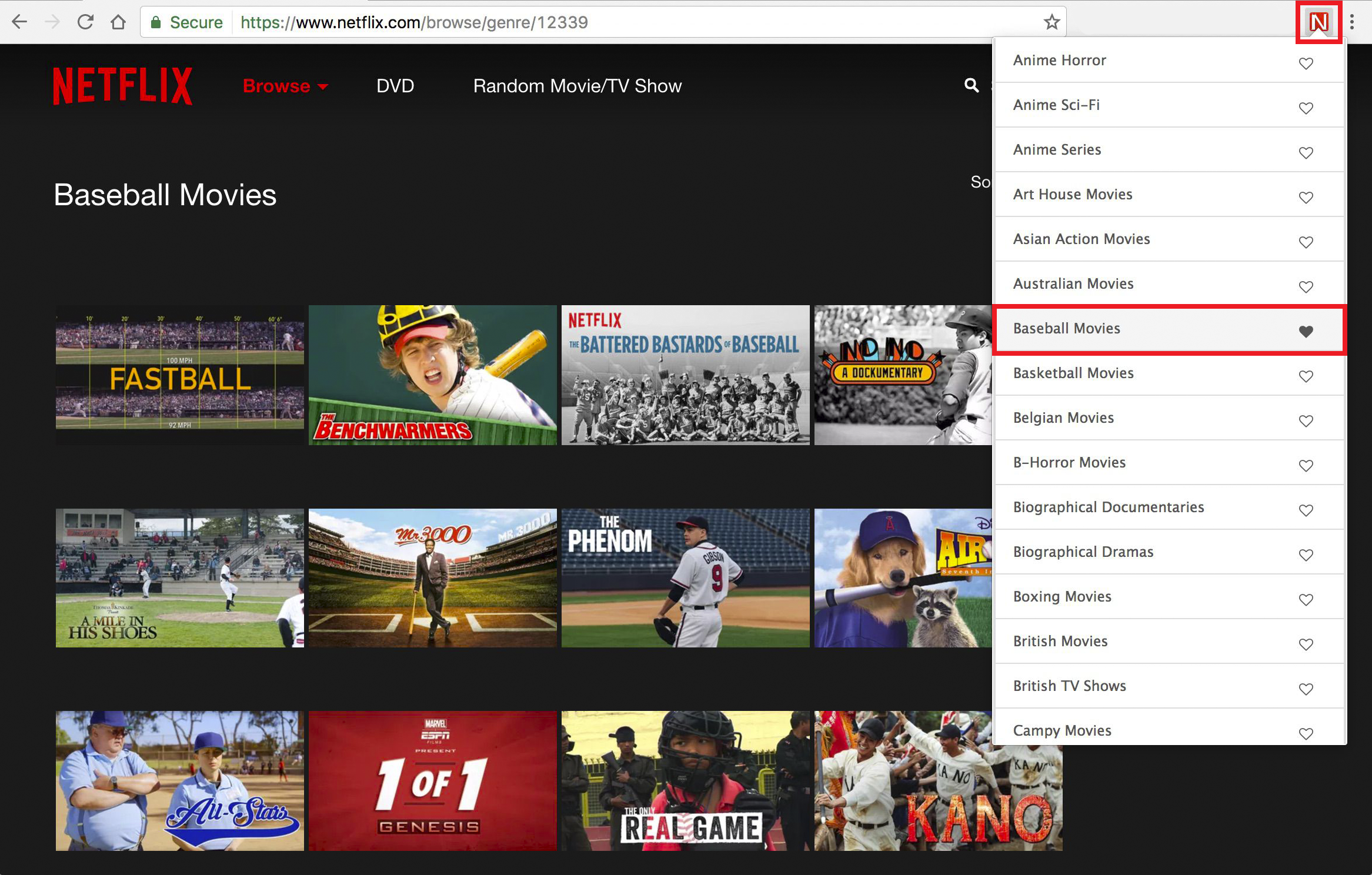Open The Only Real Game thumbnail
The image size is (1372, 875).
pyautogui.click(x=686, y=781)
